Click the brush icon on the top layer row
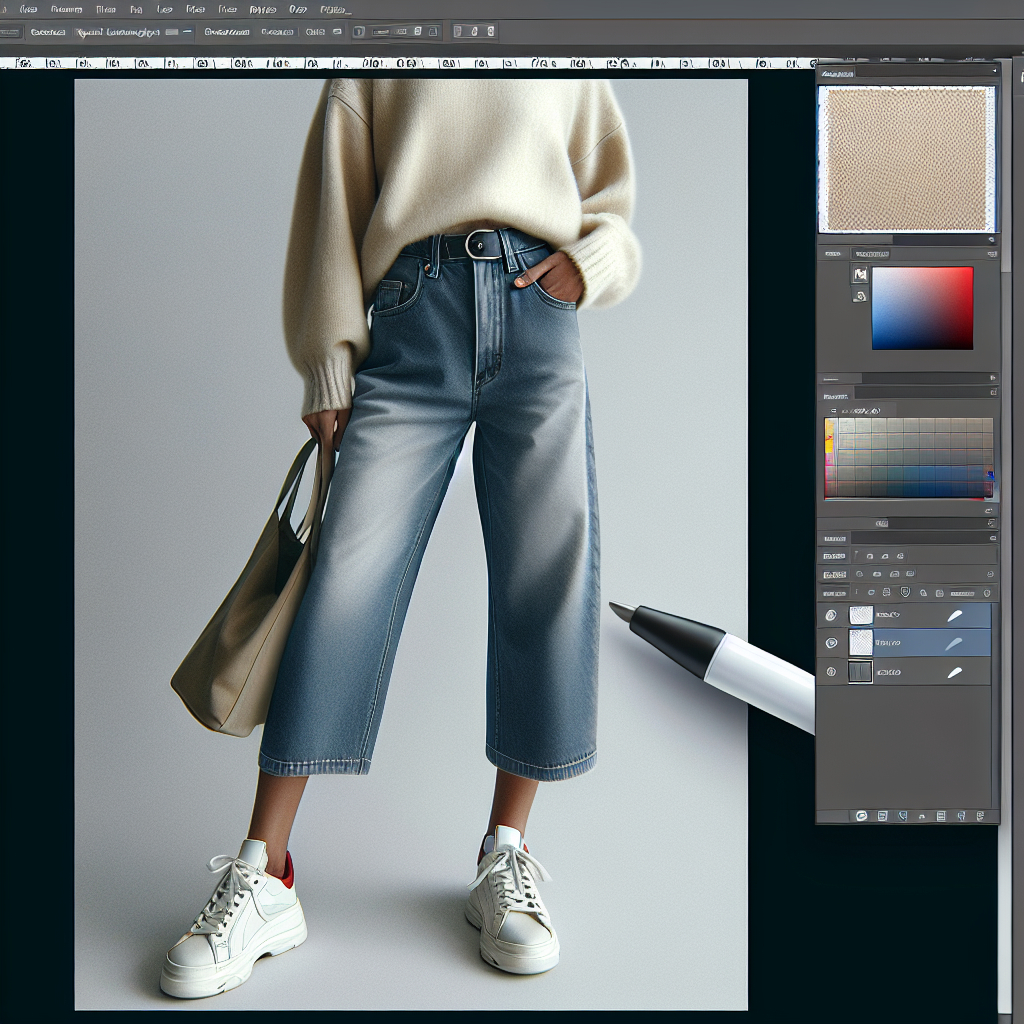The width and height of the screenshot is (1024, 1024). pyautogui.click(x=955, y=616)
